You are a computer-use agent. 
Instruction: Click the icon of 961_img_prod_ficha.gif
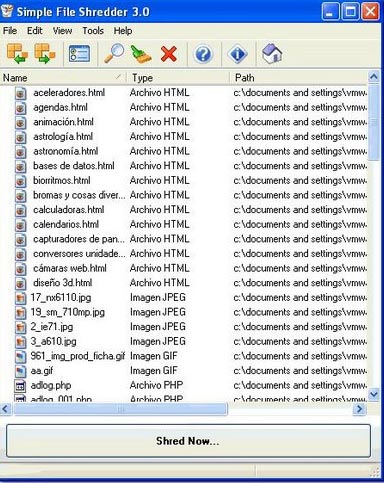click(x=21, y=356)
